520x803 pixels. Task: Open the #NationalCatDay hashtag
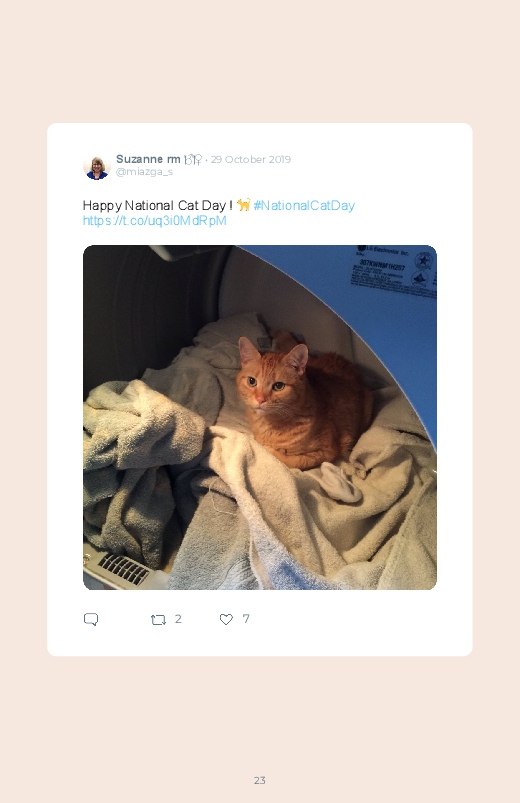click(304, 205)
